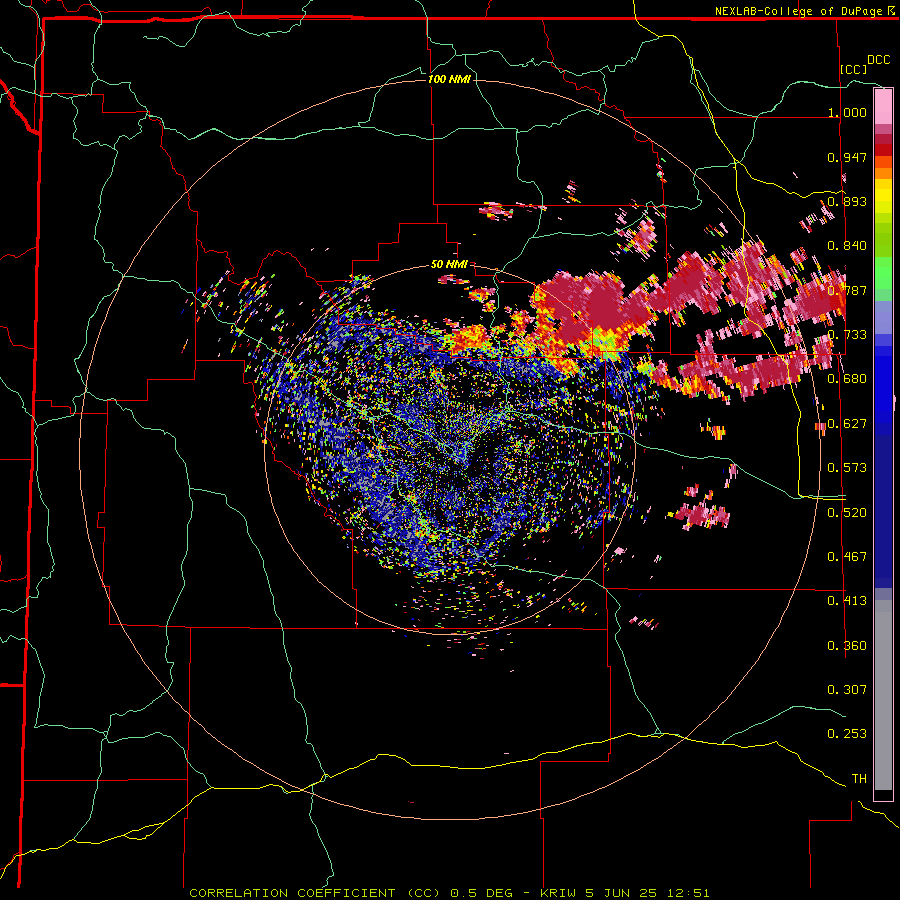Click the 0.360 scale value
Viewport: 900px width, 900px height.
click(847, 645)
